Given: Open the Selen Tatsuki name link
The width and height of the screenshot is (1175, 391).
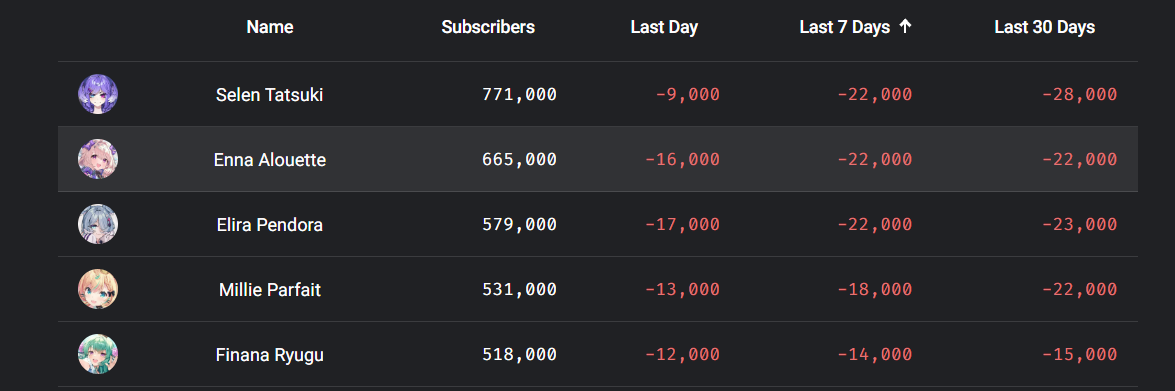Looking at the screenshot, I should click(x=270, y=95).
